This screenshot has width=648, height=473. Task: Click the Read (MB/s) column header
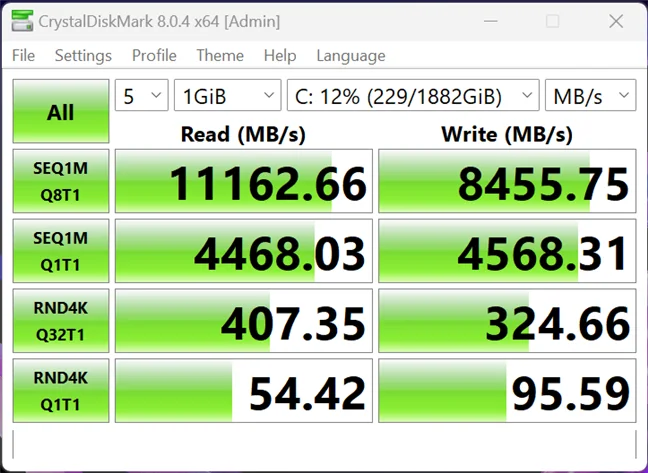coord(243,134)
